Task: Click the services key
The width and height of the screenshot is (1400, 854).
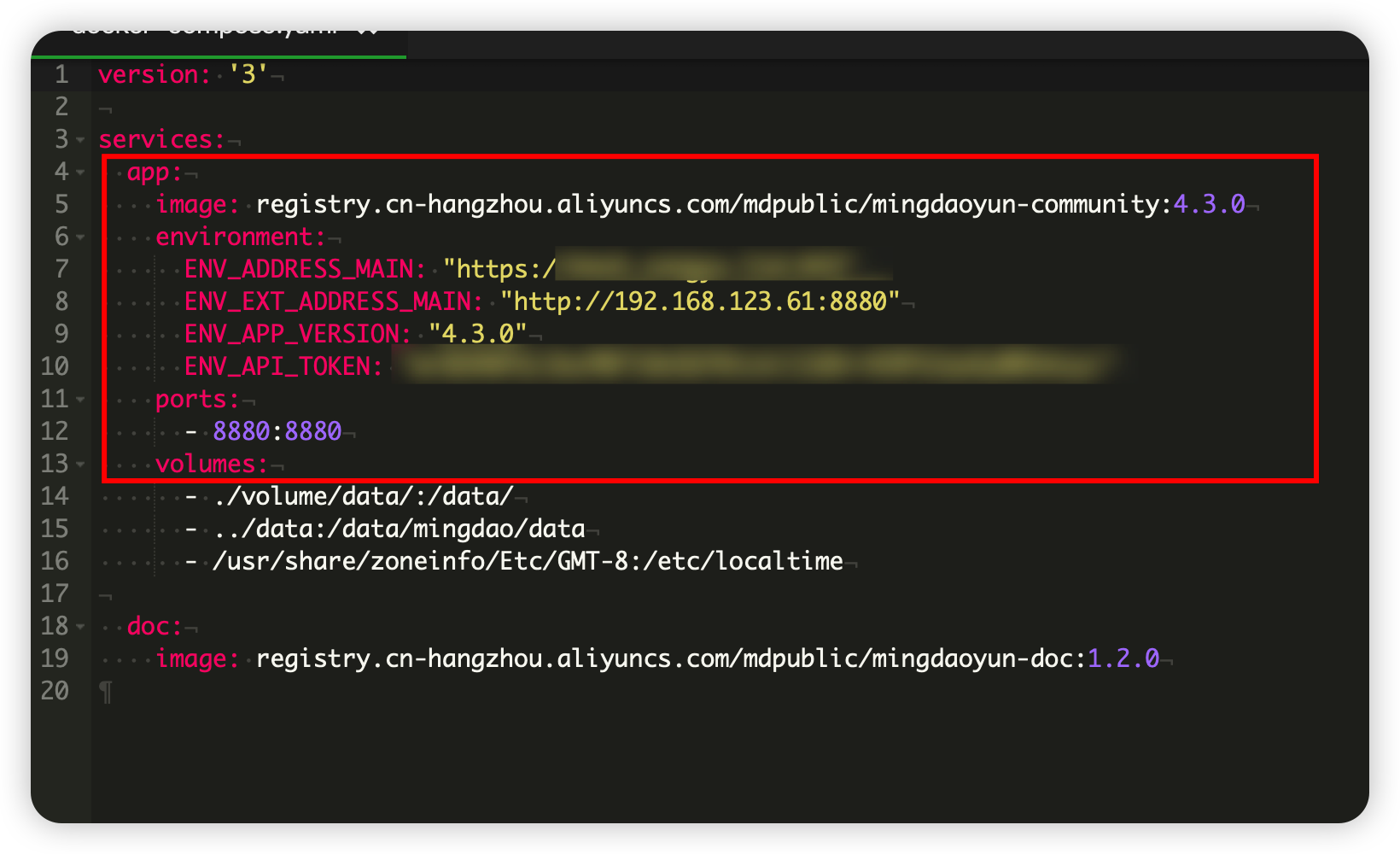Action: click(161, 140)
